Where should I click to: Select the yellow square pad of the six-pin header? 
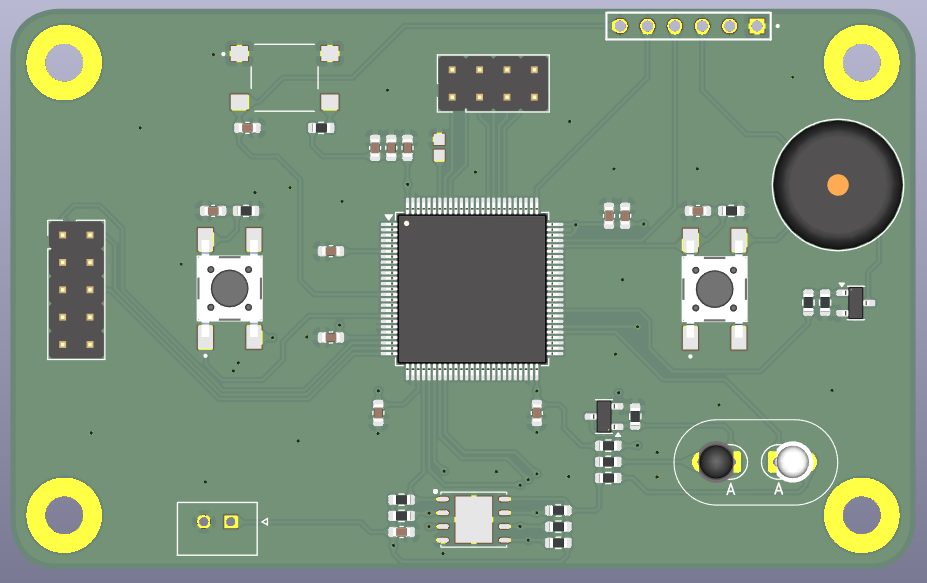(x=757, y=26)
